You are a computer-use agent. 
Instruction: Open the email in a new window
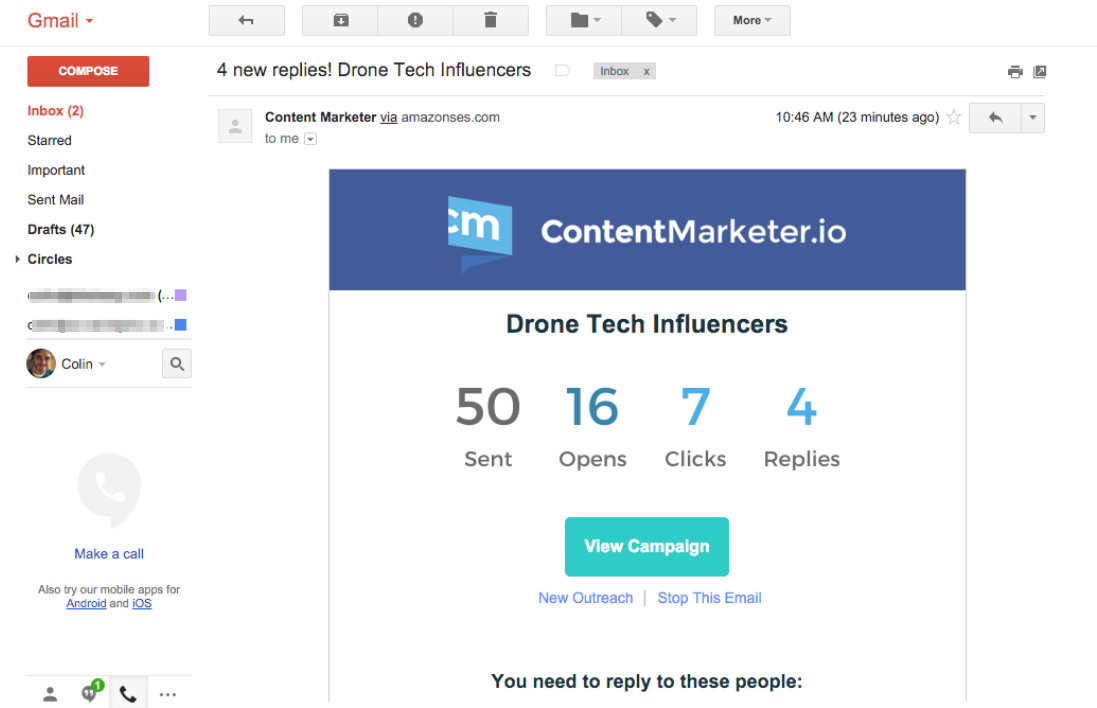pyautogui.click(x=1040, y=72)
